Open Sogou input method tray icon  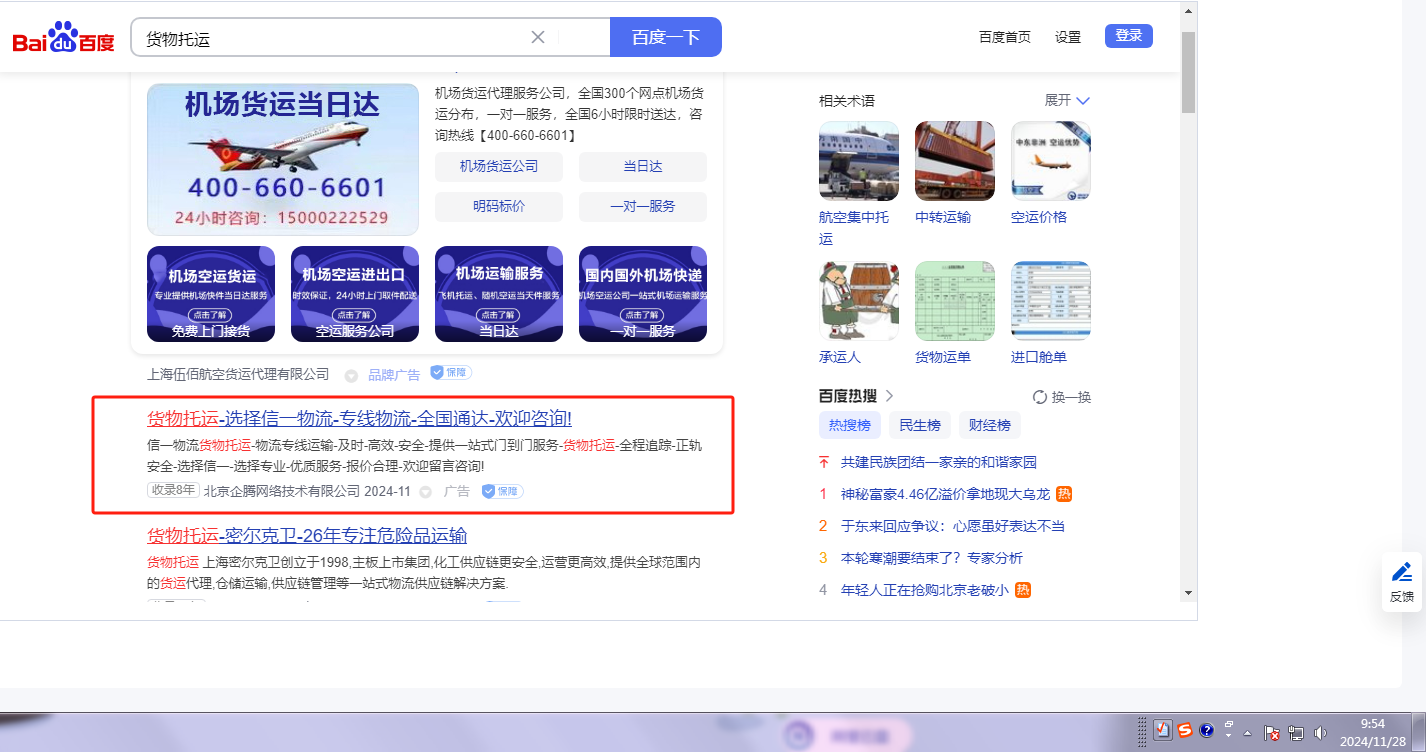point(1184,730)
